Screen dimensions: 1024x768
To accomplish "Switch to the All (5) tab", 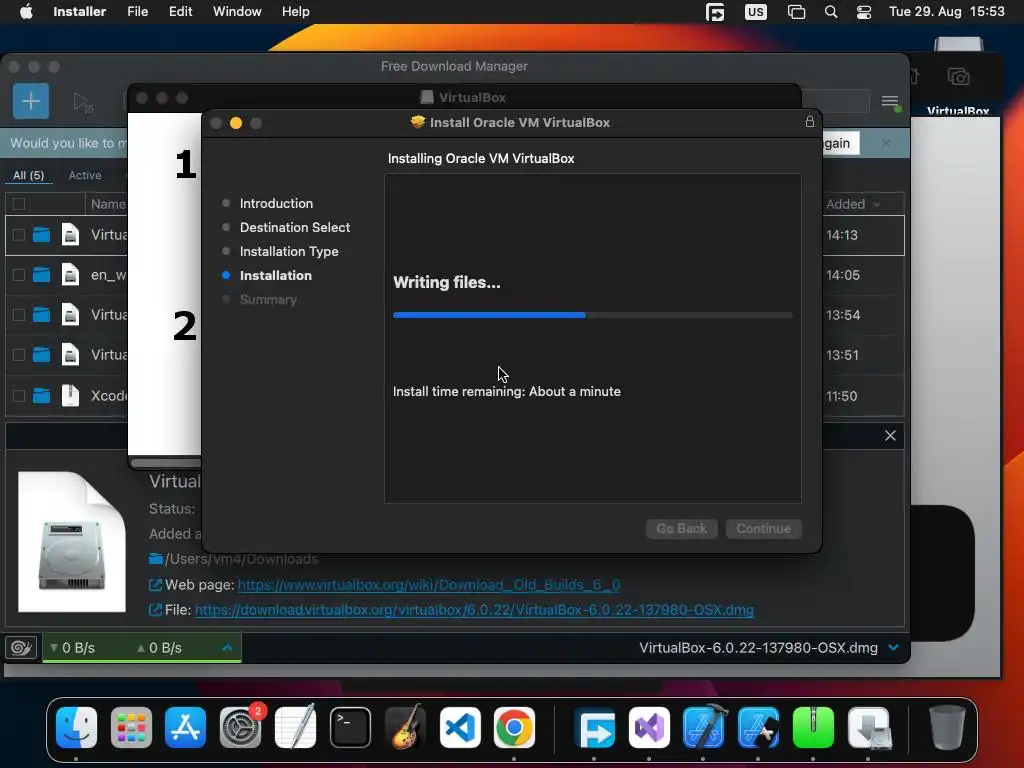I will coord(29,175).
